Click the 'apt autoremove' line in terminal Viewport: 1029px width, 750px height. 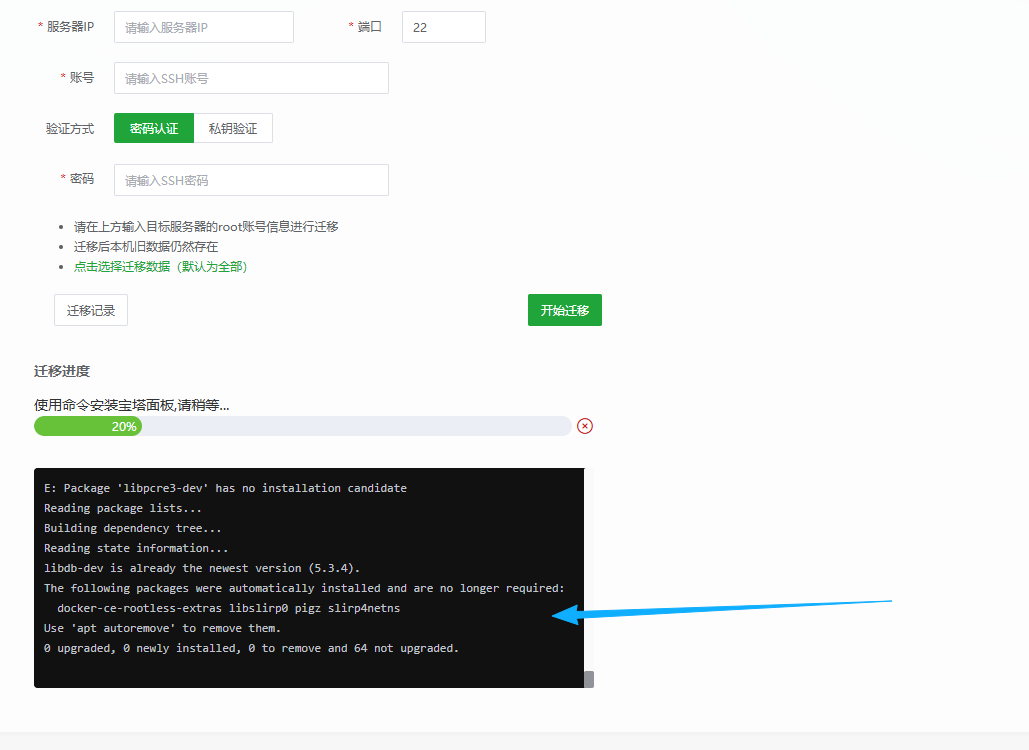tap(162, 628)
